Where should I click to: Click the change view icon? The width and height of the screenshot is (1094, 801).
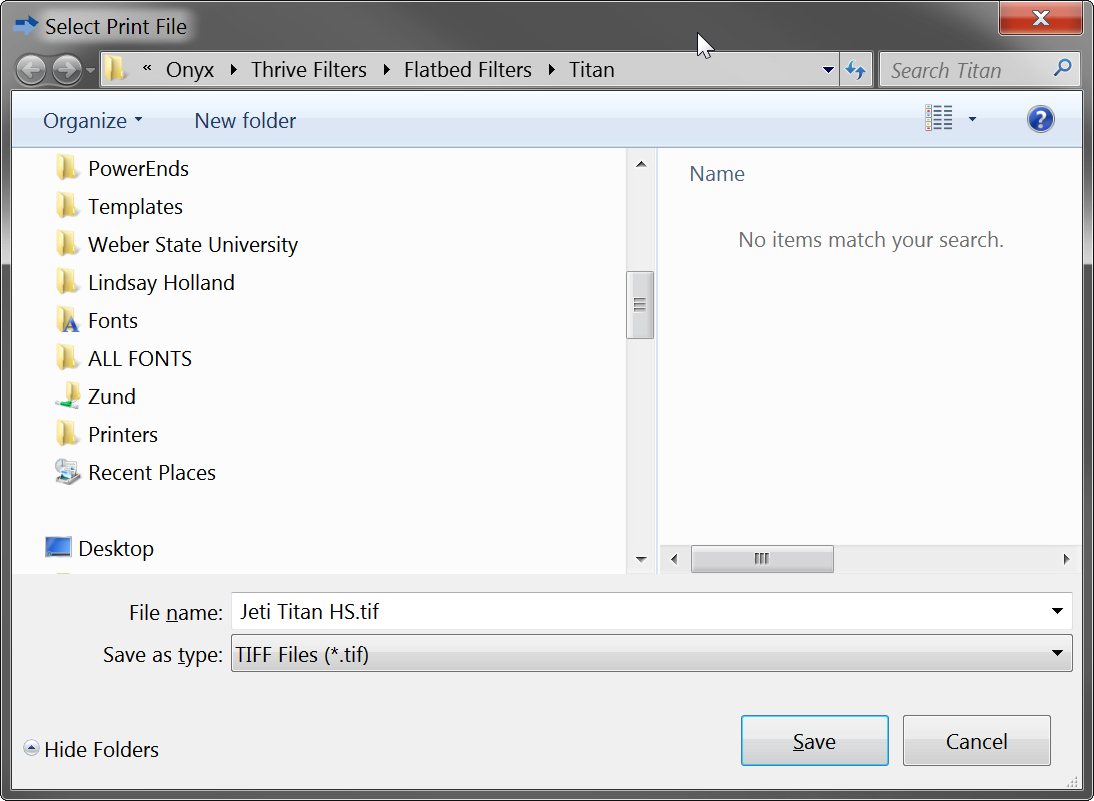click(938, 119)
